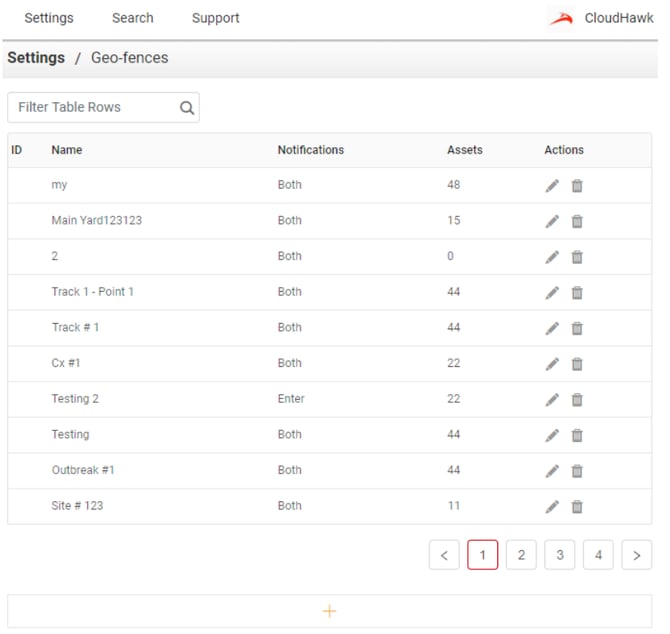Delete the 'Track # 1' geo-fence
Screen dimensions: 670x634
[x=577, y=328]
